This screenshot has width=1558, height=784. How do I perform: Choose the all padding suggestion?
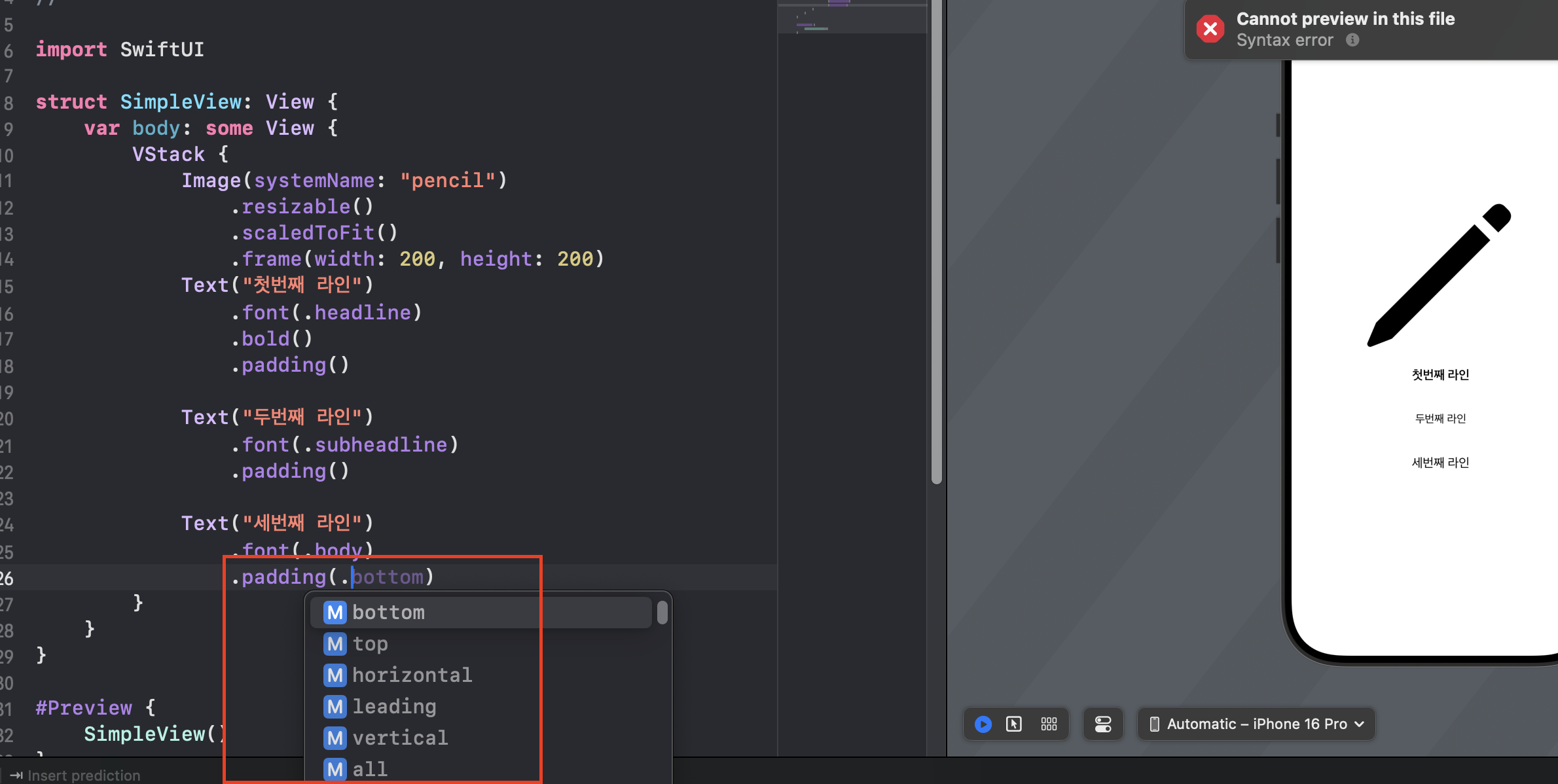coord(370,769)
